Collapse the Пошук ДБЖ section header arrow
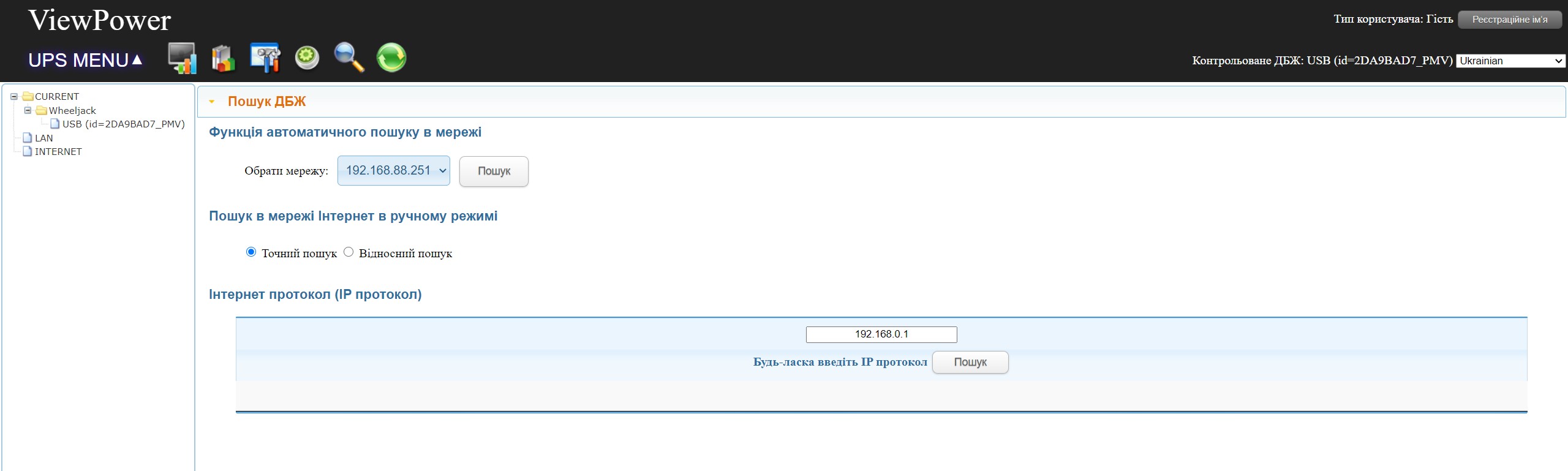 [212, 102]
